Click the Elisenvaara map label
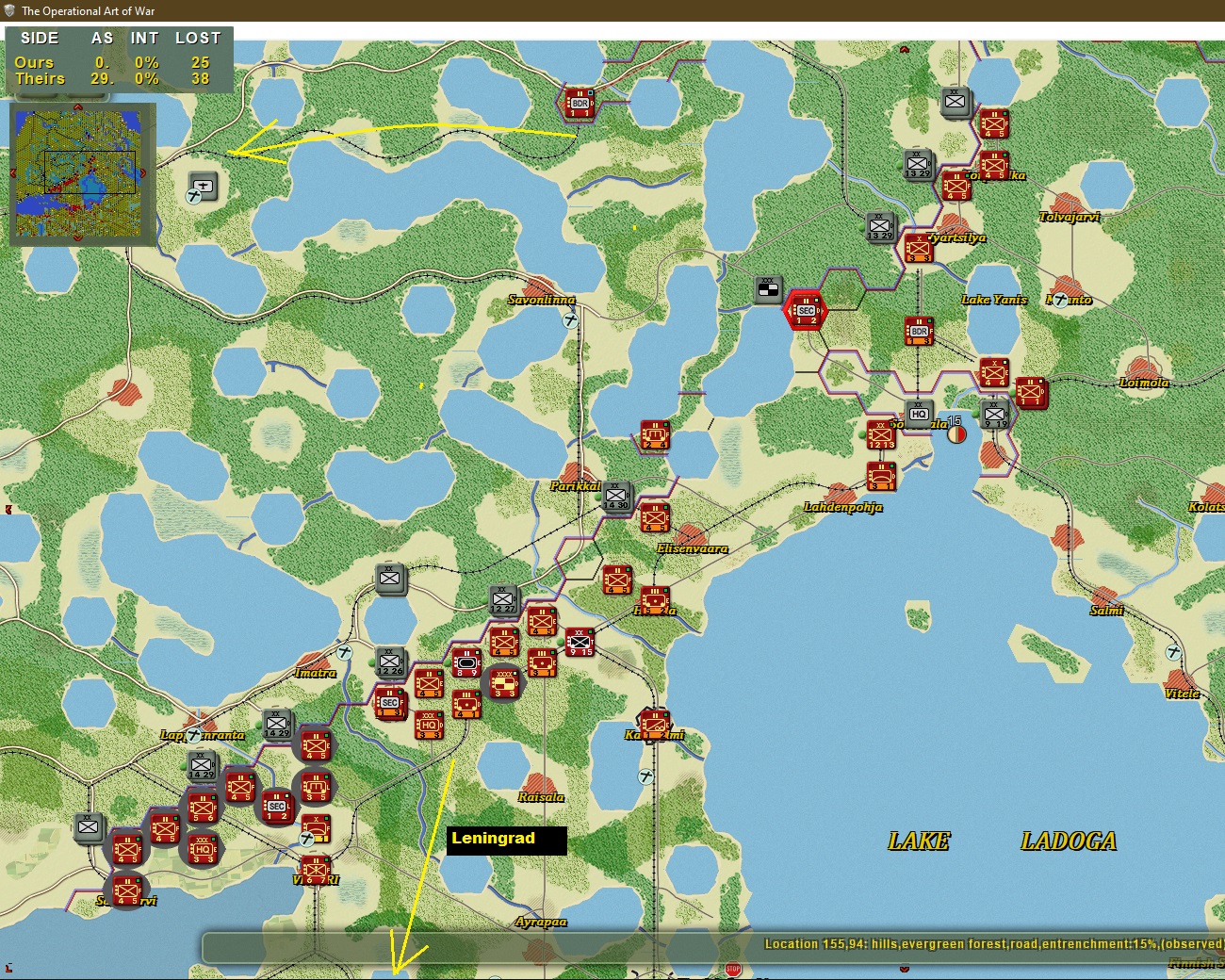 click(692, 548)
